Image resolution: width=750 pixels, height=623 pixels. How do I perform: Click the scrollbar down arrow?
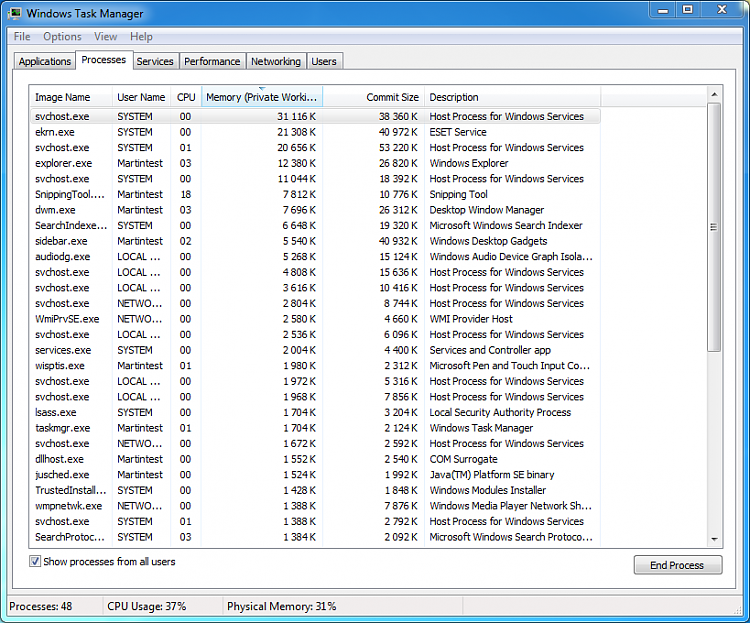click(714, 539)
